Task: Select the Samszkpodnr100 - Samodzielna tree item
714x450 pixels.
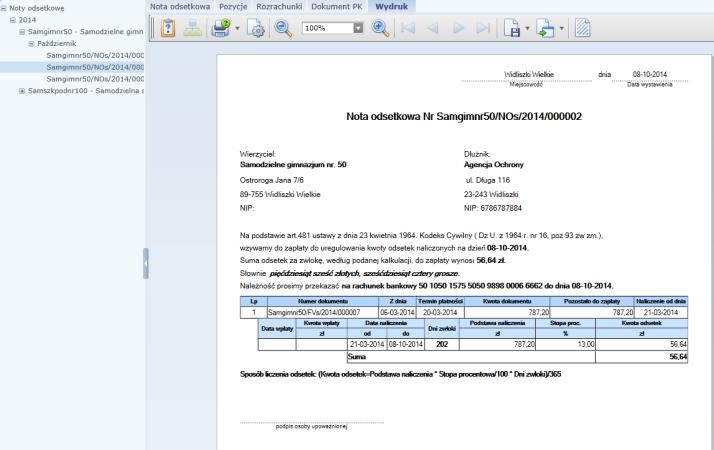Action: pos(86,91)
